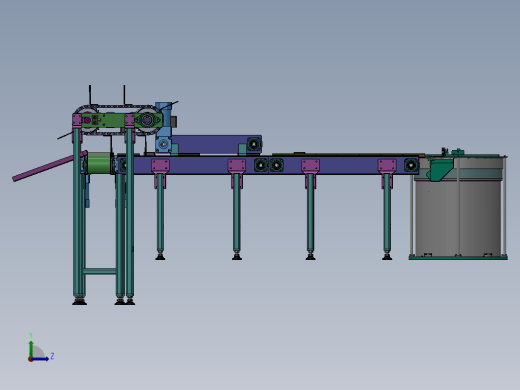Viewport: 520px width, 390px height.
Task: Click the Z label on the axis triad
Action: point(52,356)
